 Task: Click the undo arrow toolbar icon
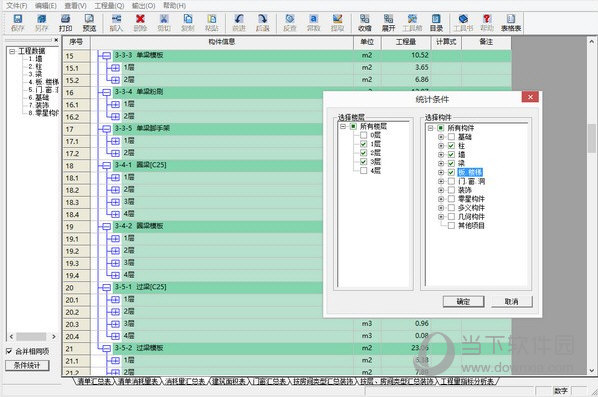click(239, 23)
